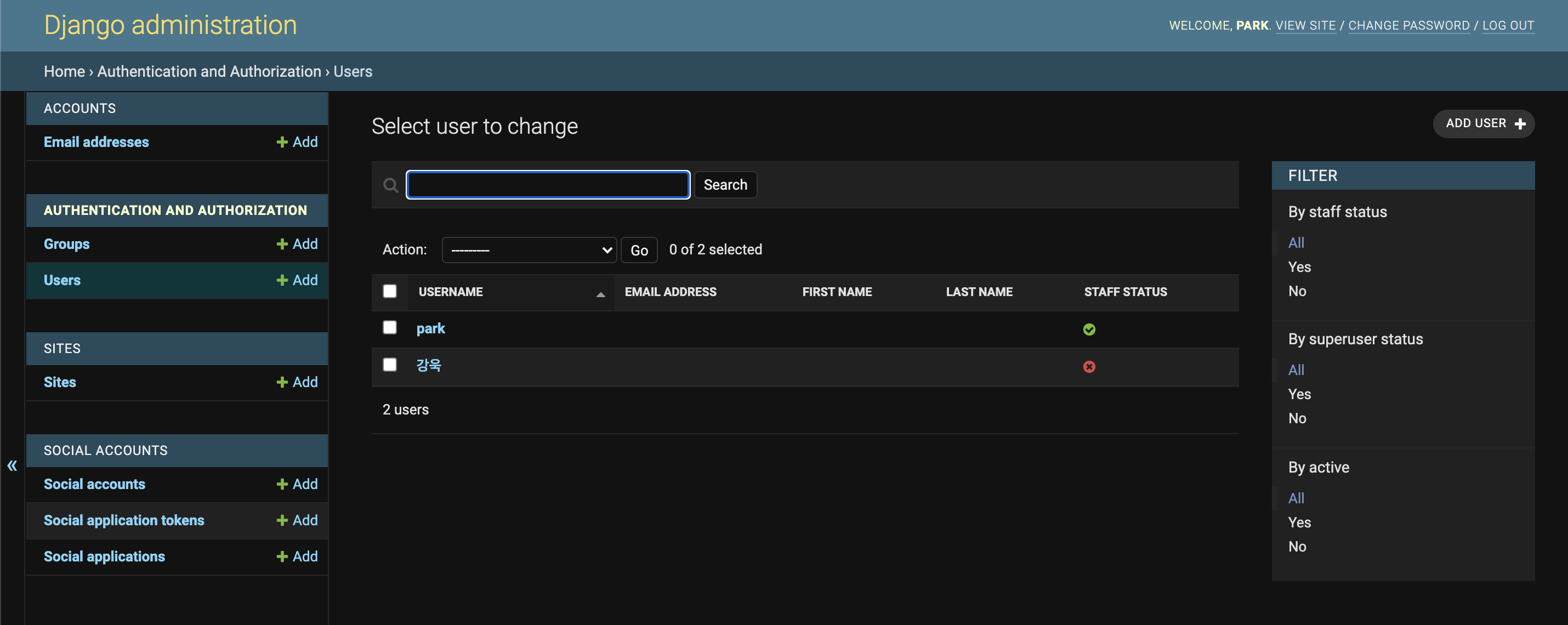Check the box for user park
Screen dimensions: 1568x625
(390, 327)
